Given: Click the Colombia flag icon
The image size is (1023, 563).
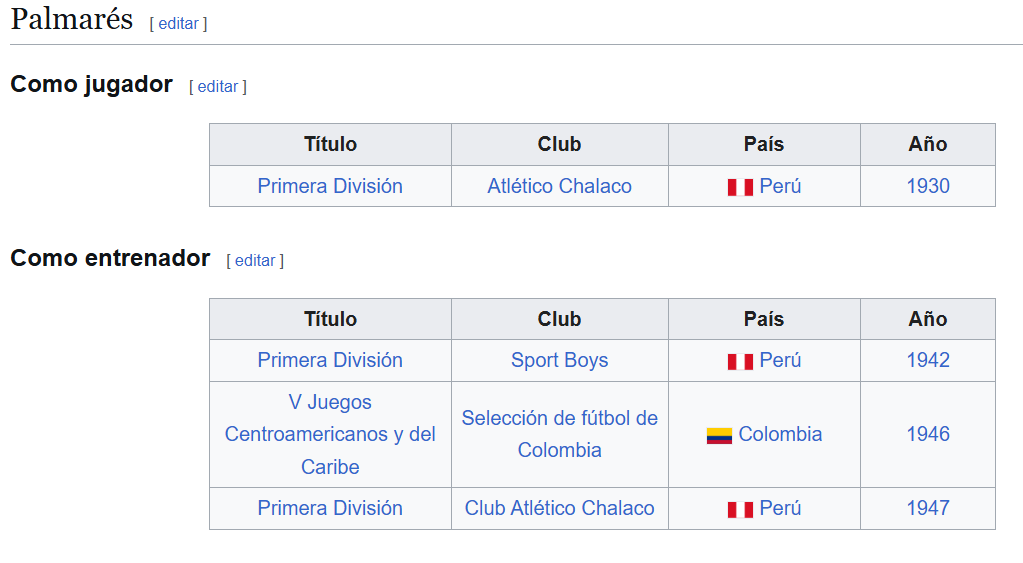Looking at the screenshot, I should (719, 435).
